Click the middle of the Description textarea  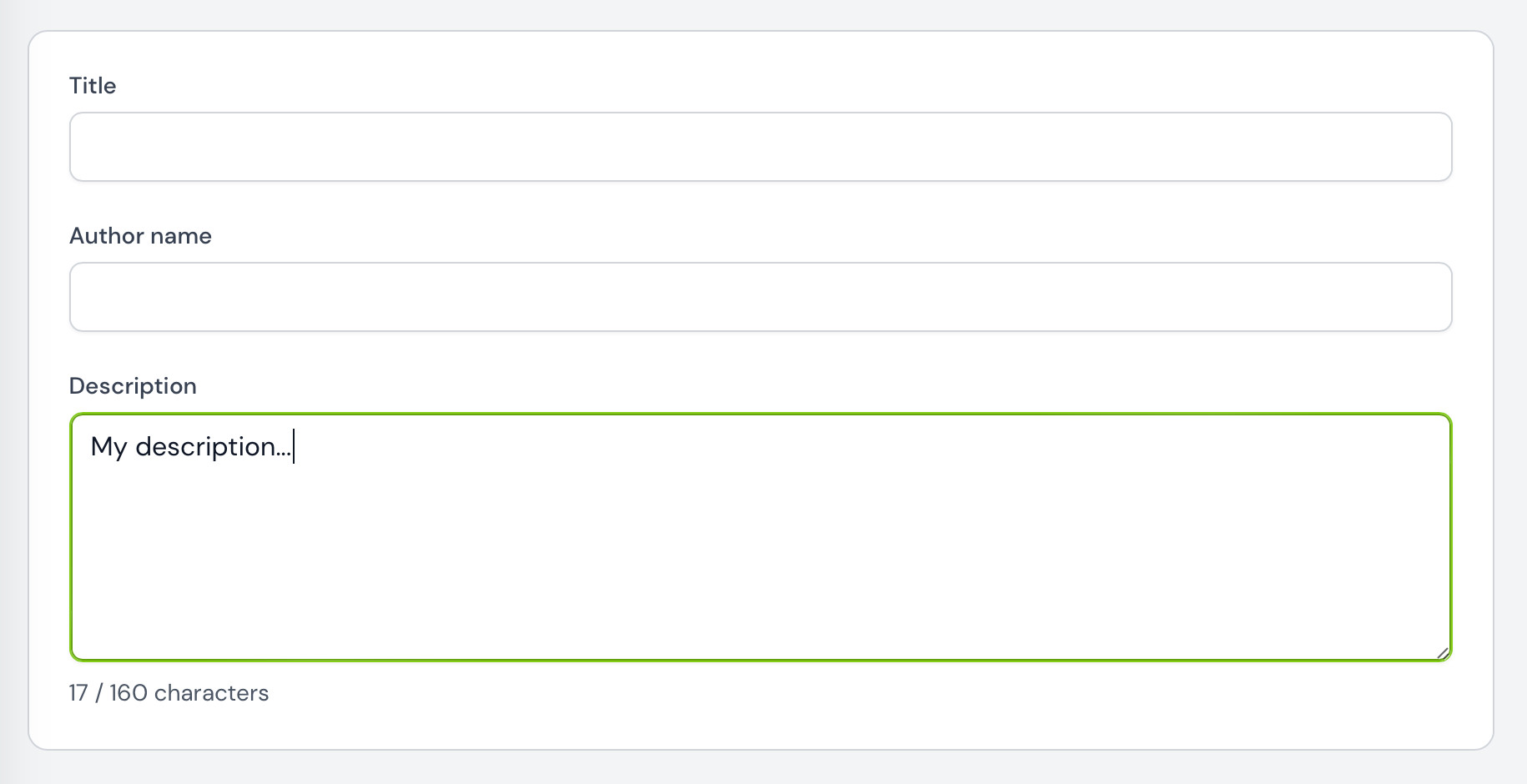coord(759,536)
